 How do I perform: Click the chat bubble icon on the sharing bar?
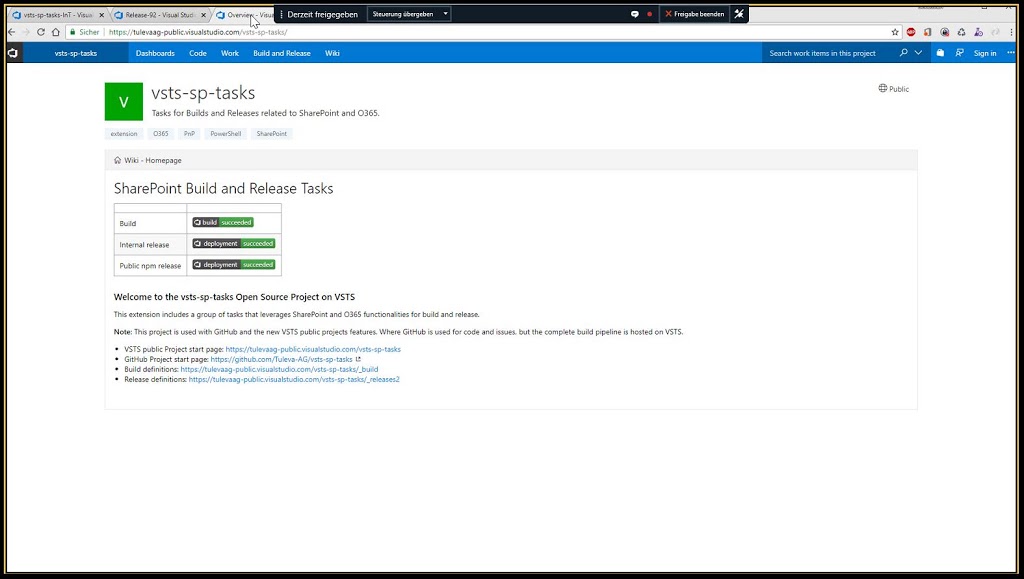coord(635,14)
